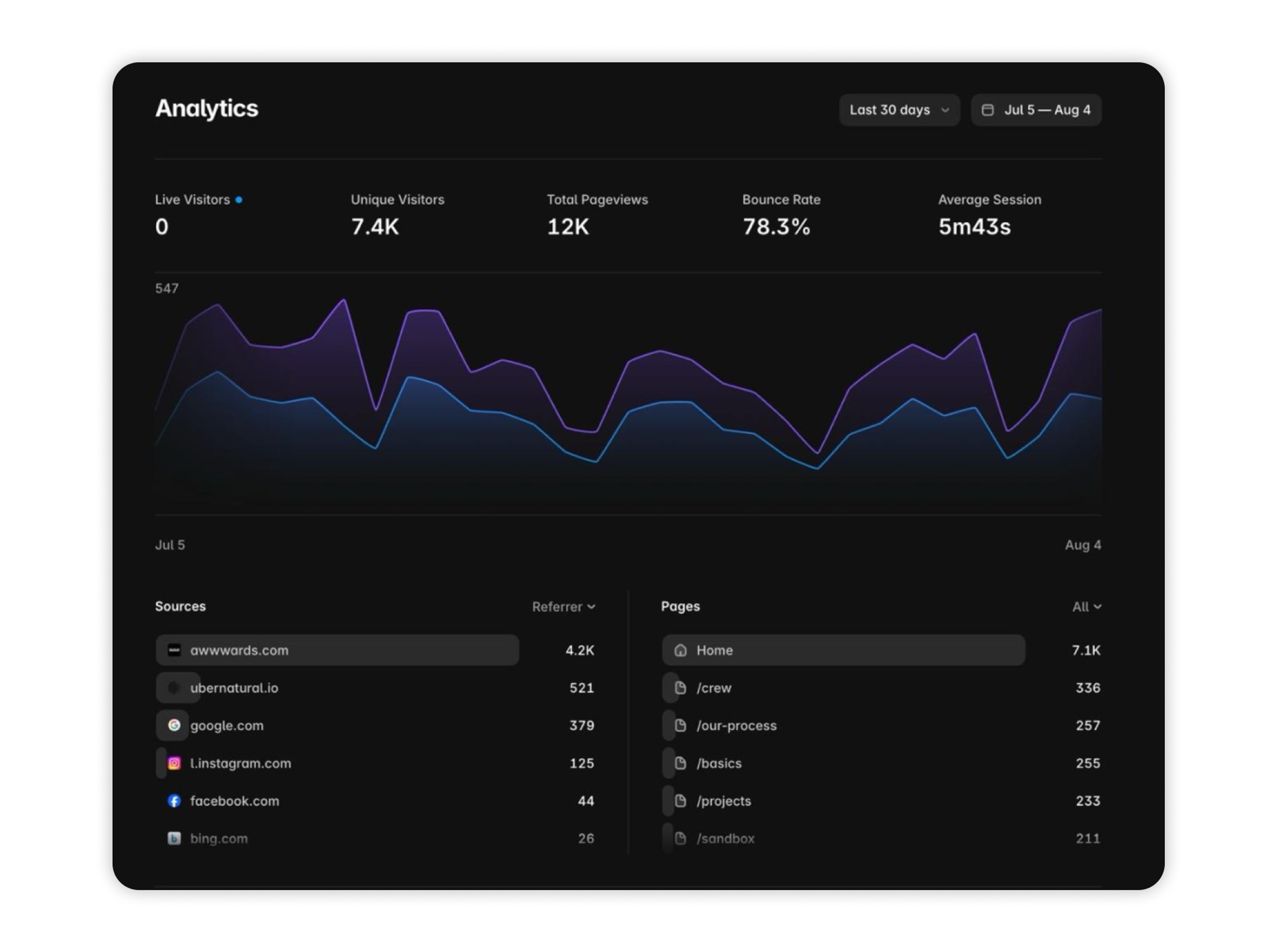
Task: Click the /our-process document icon
Action: [680, 725]
